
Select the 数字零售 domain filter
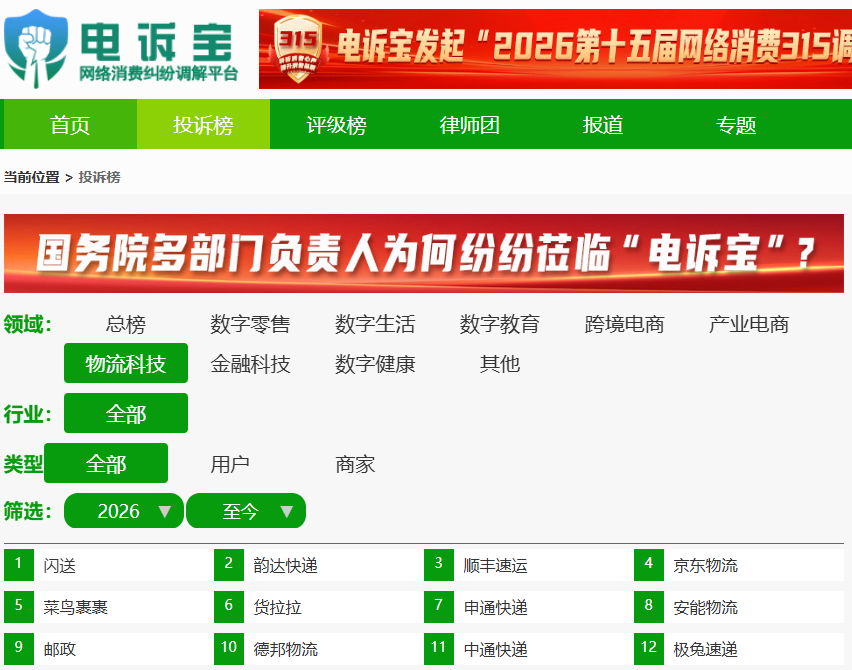click(x=250, y=324)
